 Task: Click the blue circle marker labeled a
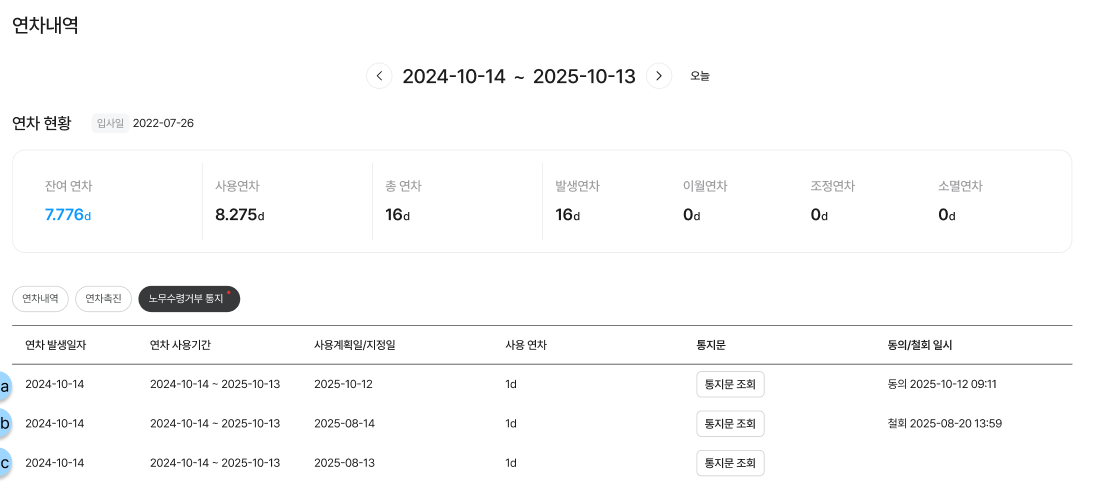pos(5,385)
